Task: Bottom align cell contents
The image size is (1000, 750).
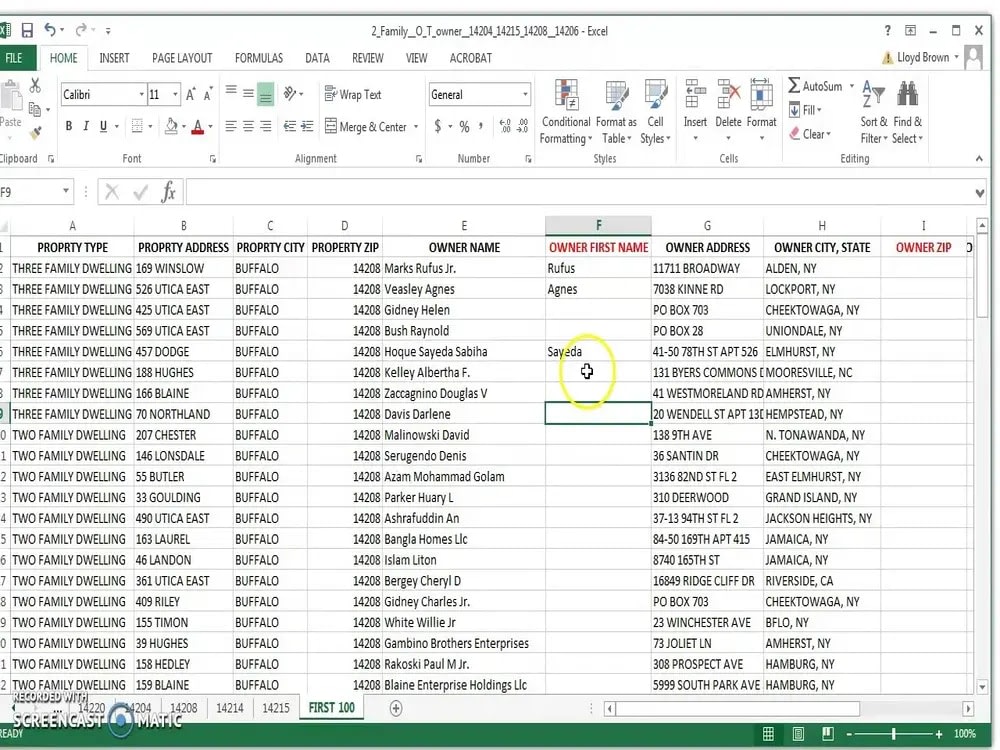Action: [265, 94]
